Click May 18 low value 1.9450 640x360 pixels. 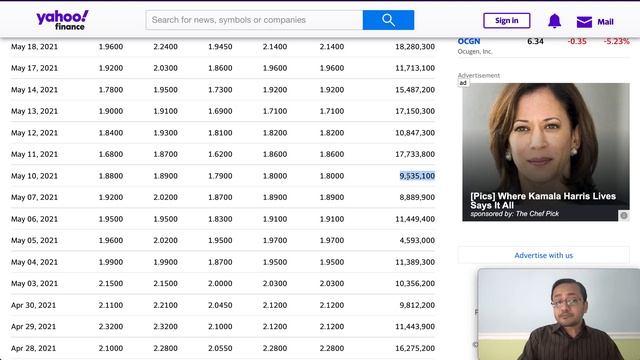tap(220, 47)
